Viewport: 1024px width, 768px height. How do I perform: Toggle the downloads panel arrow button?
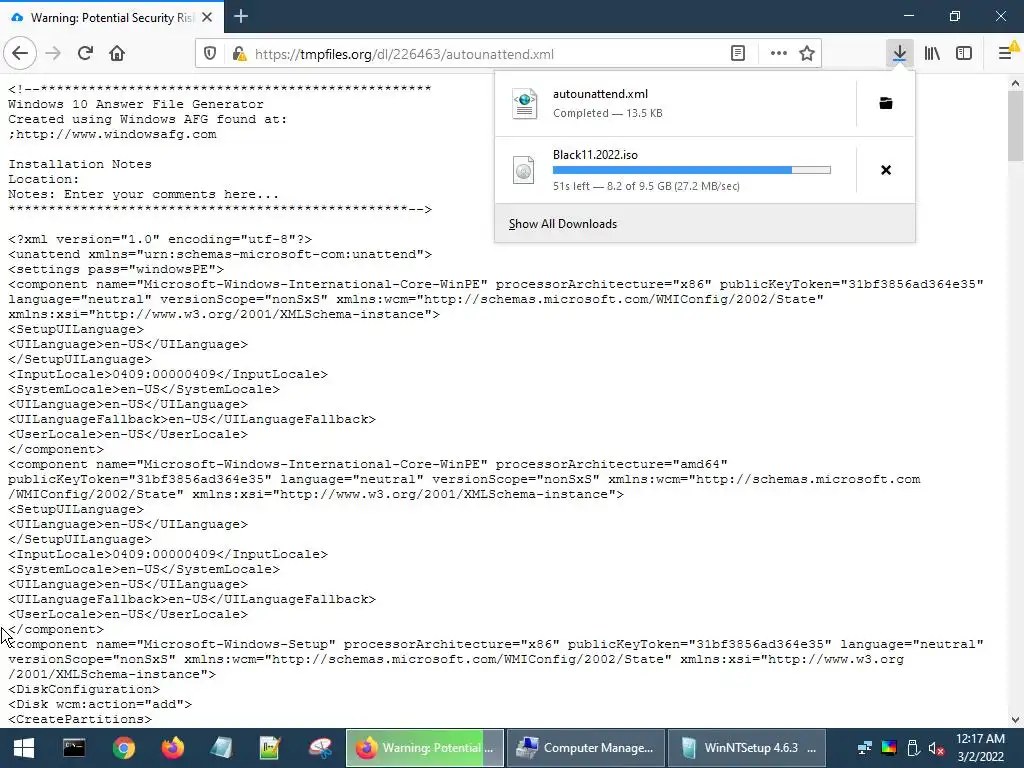click(x=899, y=54)
